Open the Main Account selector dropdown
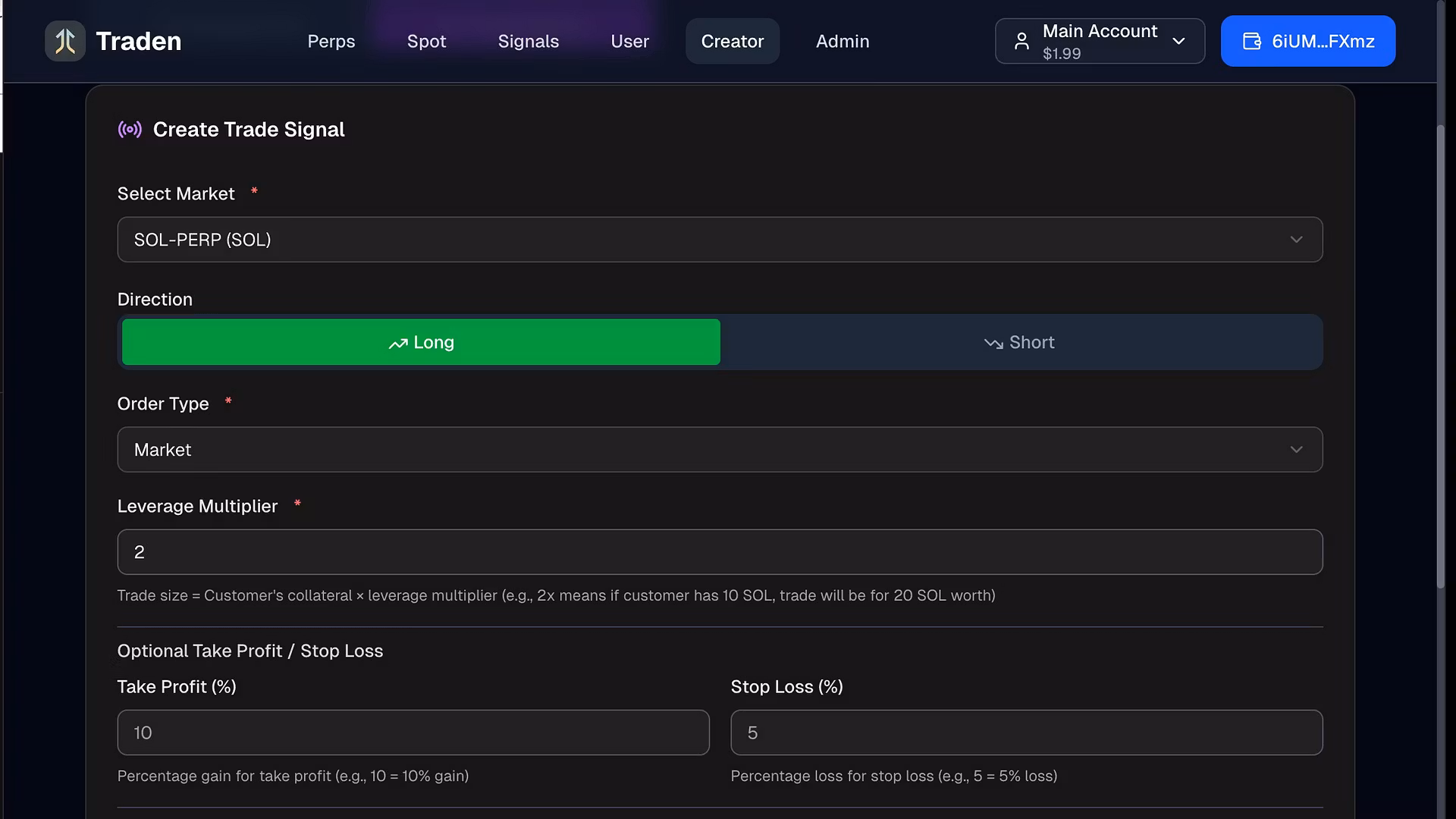Screen dimensions: 1456x819 [x=1100, y=41]
